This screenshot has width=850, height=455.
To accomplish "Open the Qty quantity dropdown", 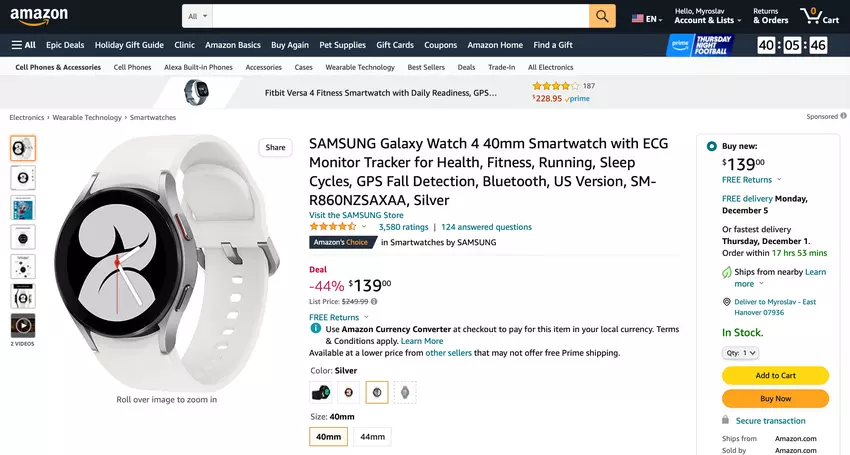I will click(740, 352).
